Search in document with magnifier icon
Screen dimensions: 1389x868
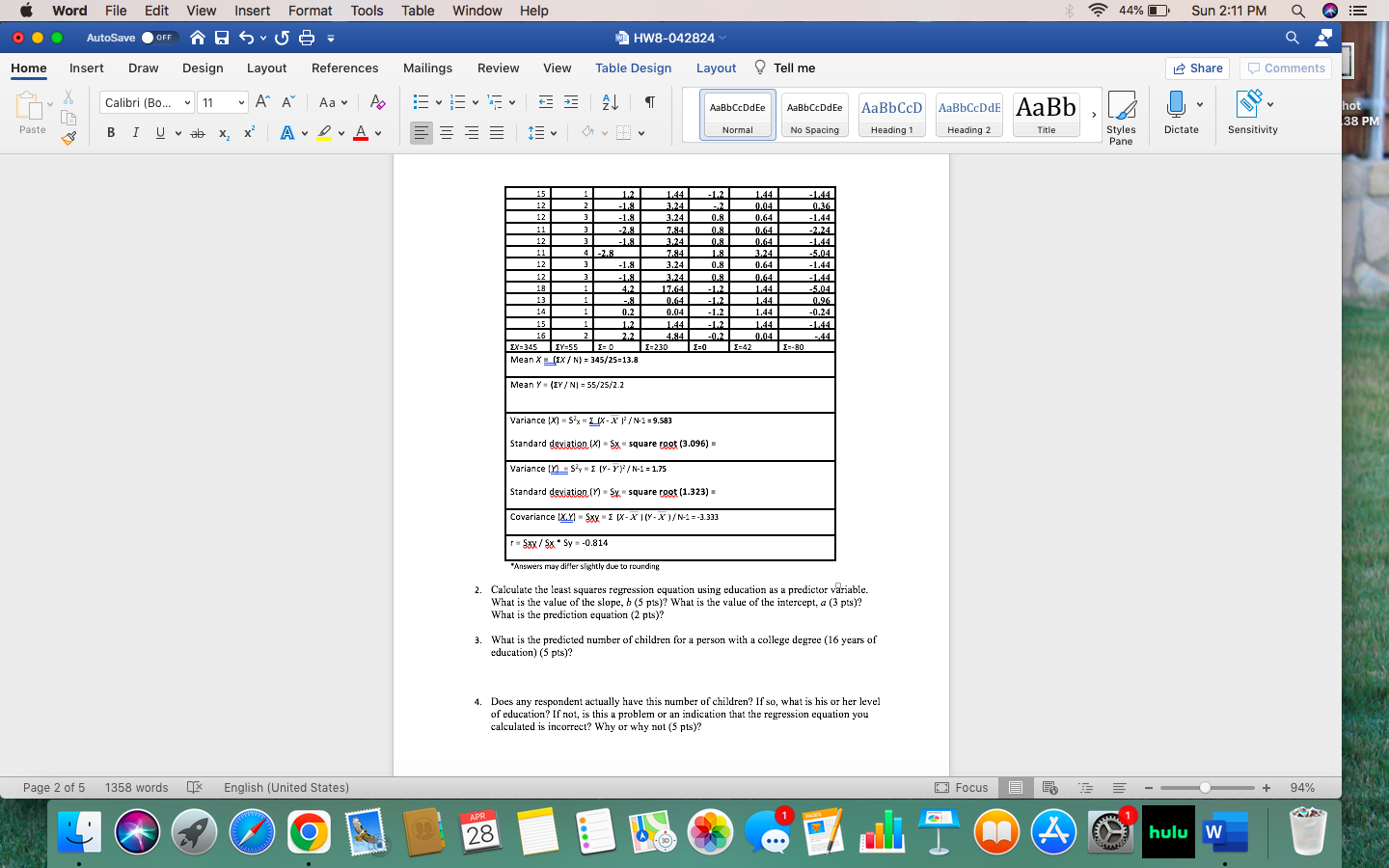(1293, 38)
